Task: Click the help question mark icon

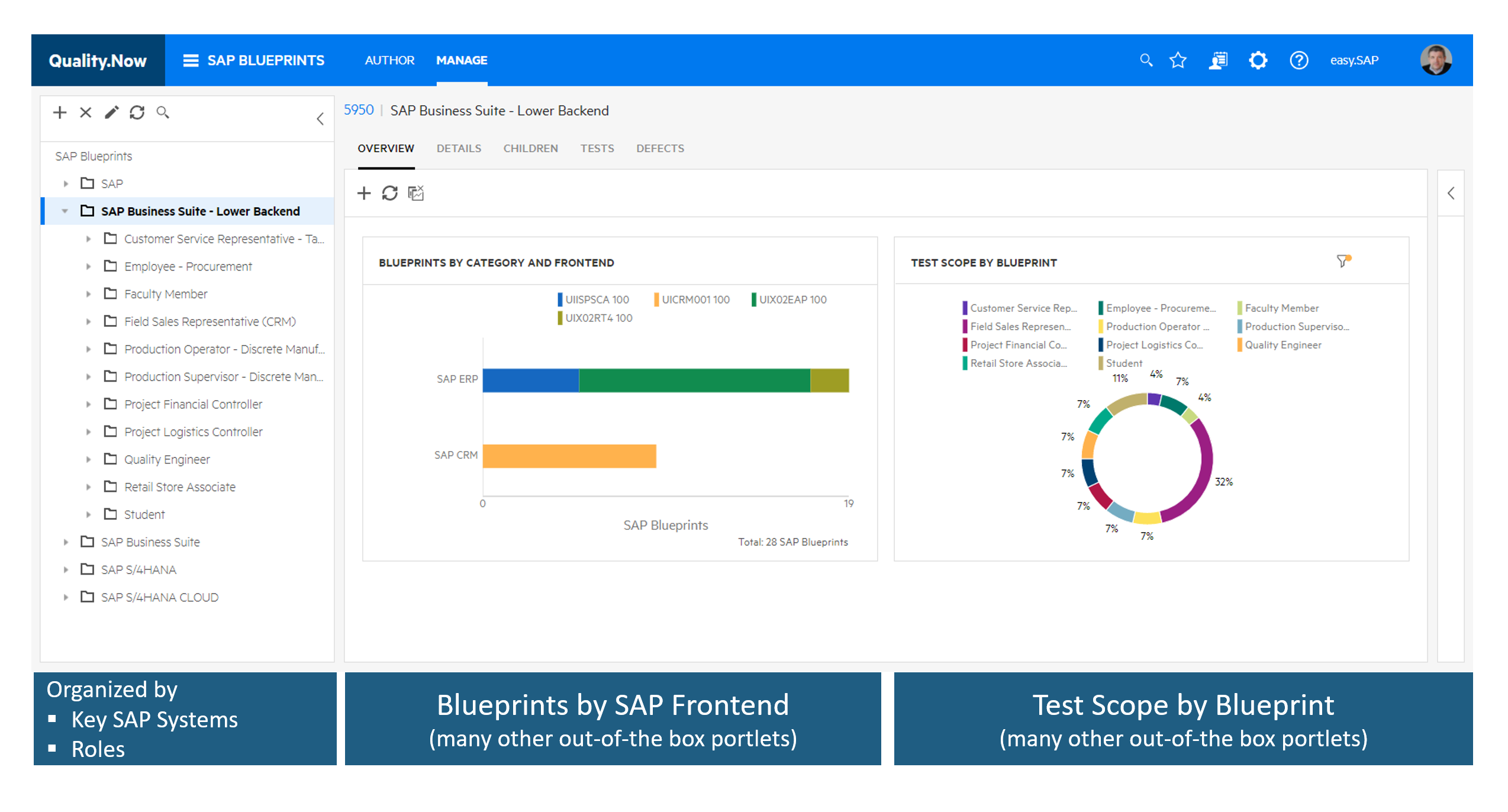Action: (x=1298, y=60)
